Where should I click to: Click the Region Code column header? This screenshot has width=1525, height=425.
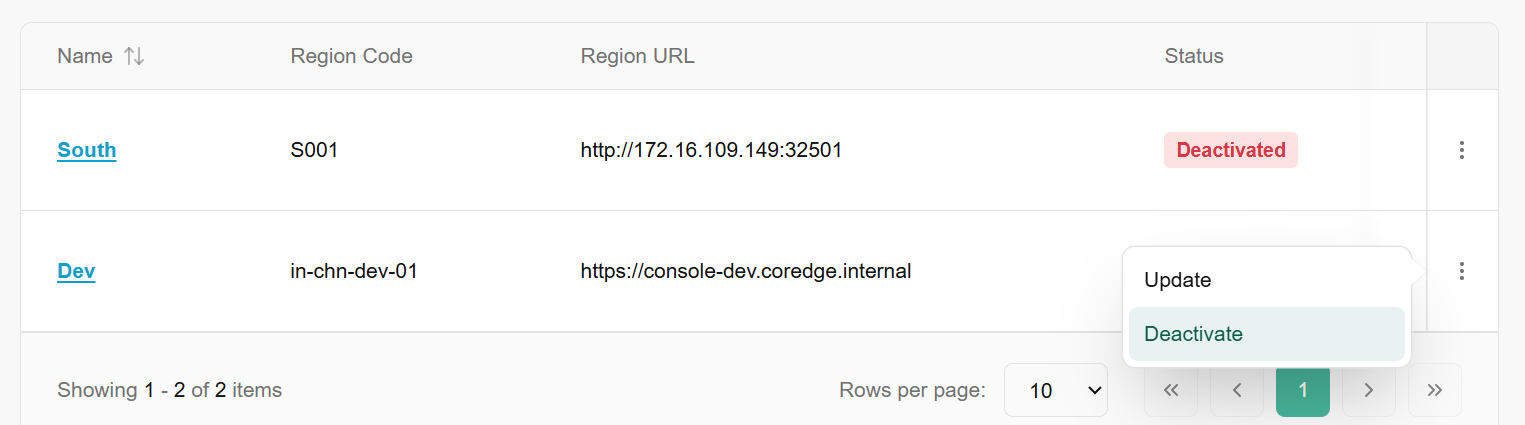click(351, 56)
